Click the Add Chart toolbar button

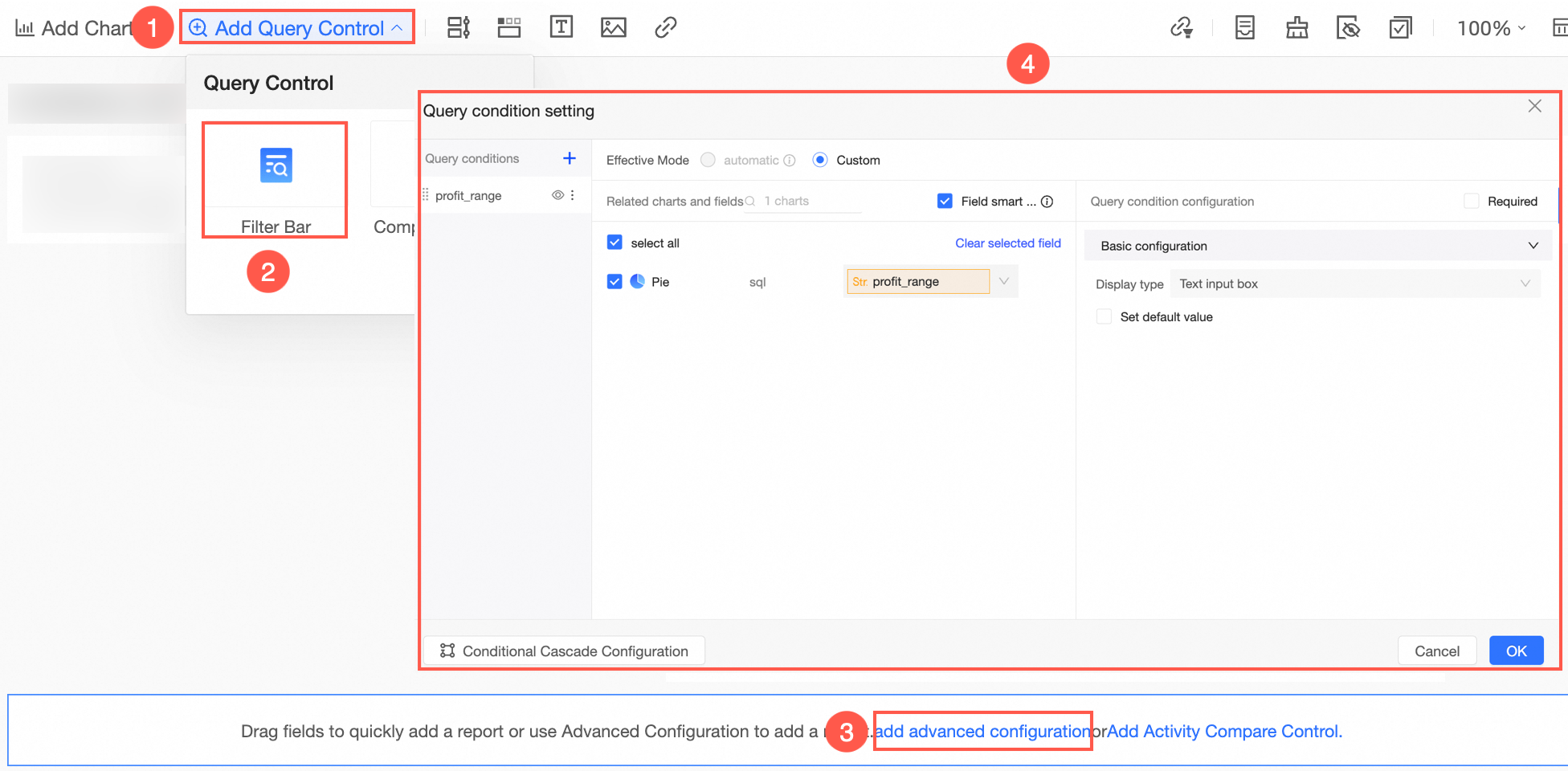tap(74, 28)
